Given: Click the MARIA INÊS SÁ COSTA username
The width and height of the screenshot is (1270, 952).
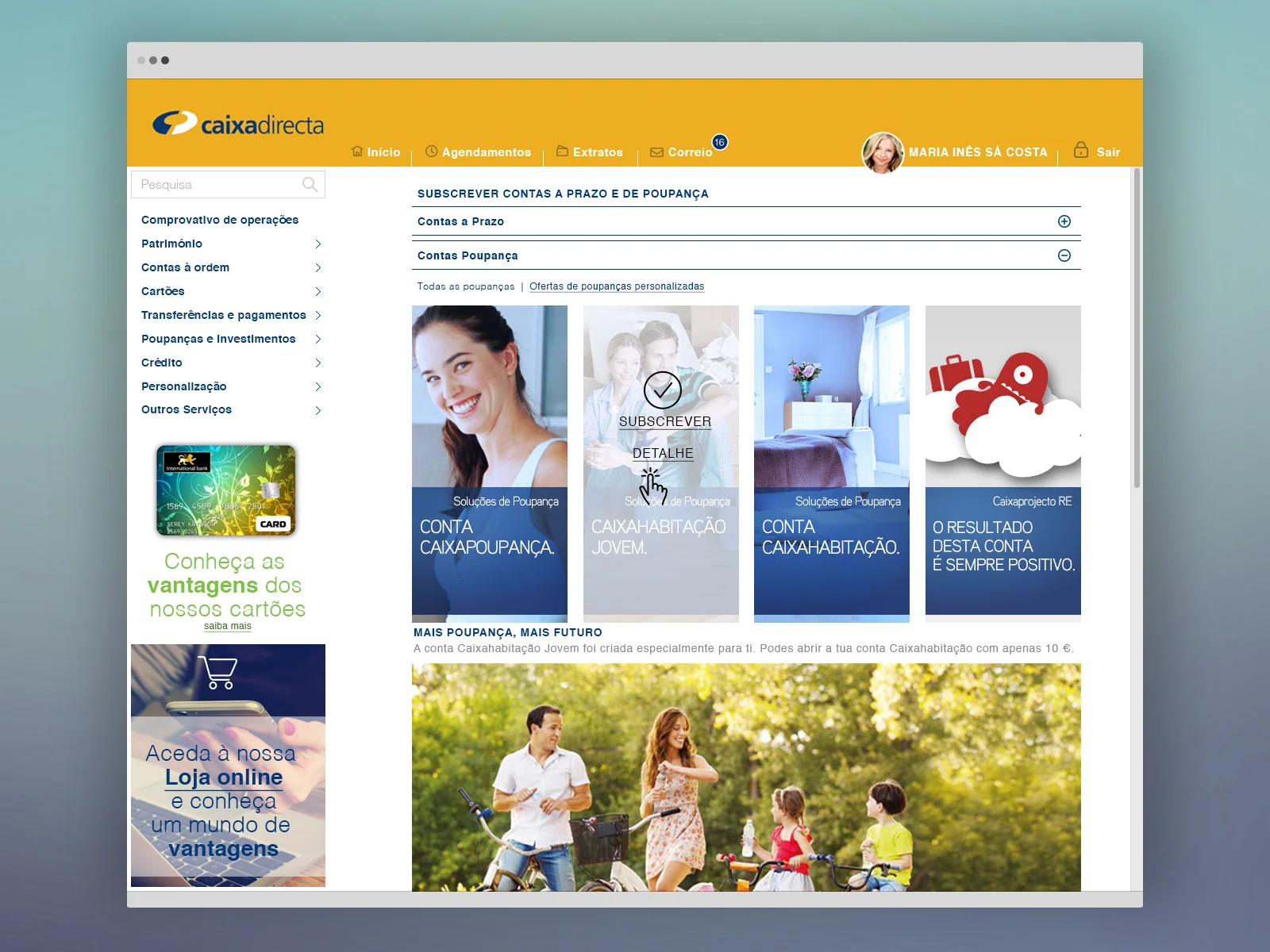Looking at the screenshot, I should tap(978, 152).
